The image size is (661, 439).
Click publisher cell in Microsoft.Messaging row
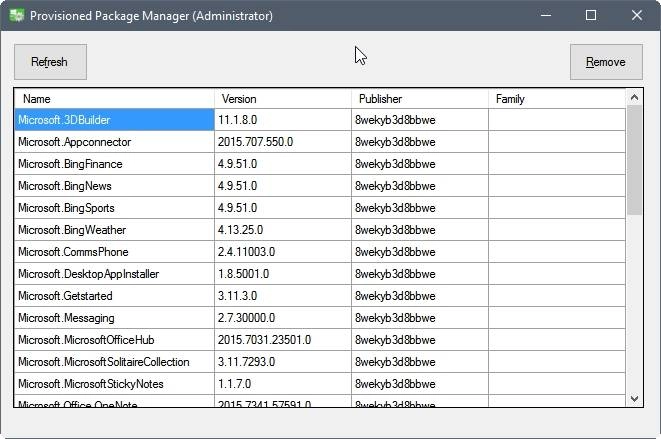420,318
